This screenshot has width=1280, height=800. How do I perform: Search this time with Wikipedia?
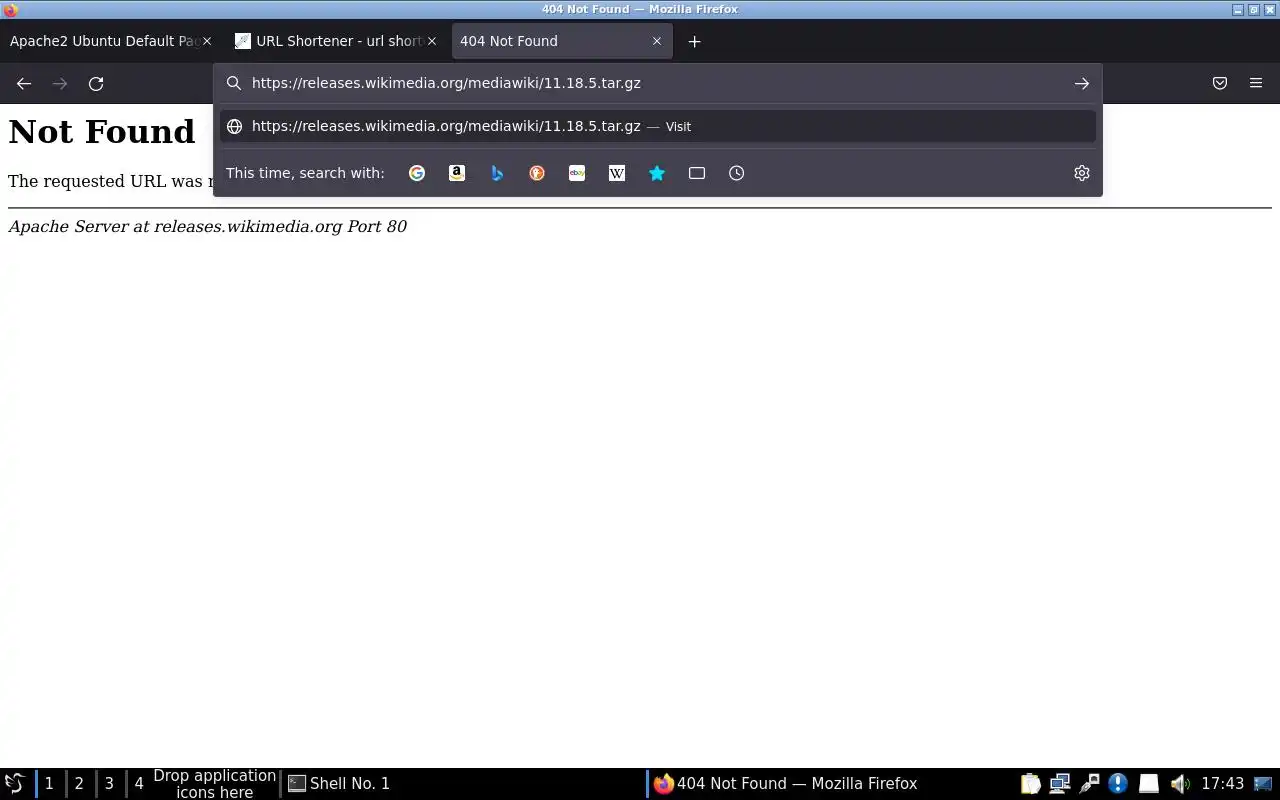617,173
